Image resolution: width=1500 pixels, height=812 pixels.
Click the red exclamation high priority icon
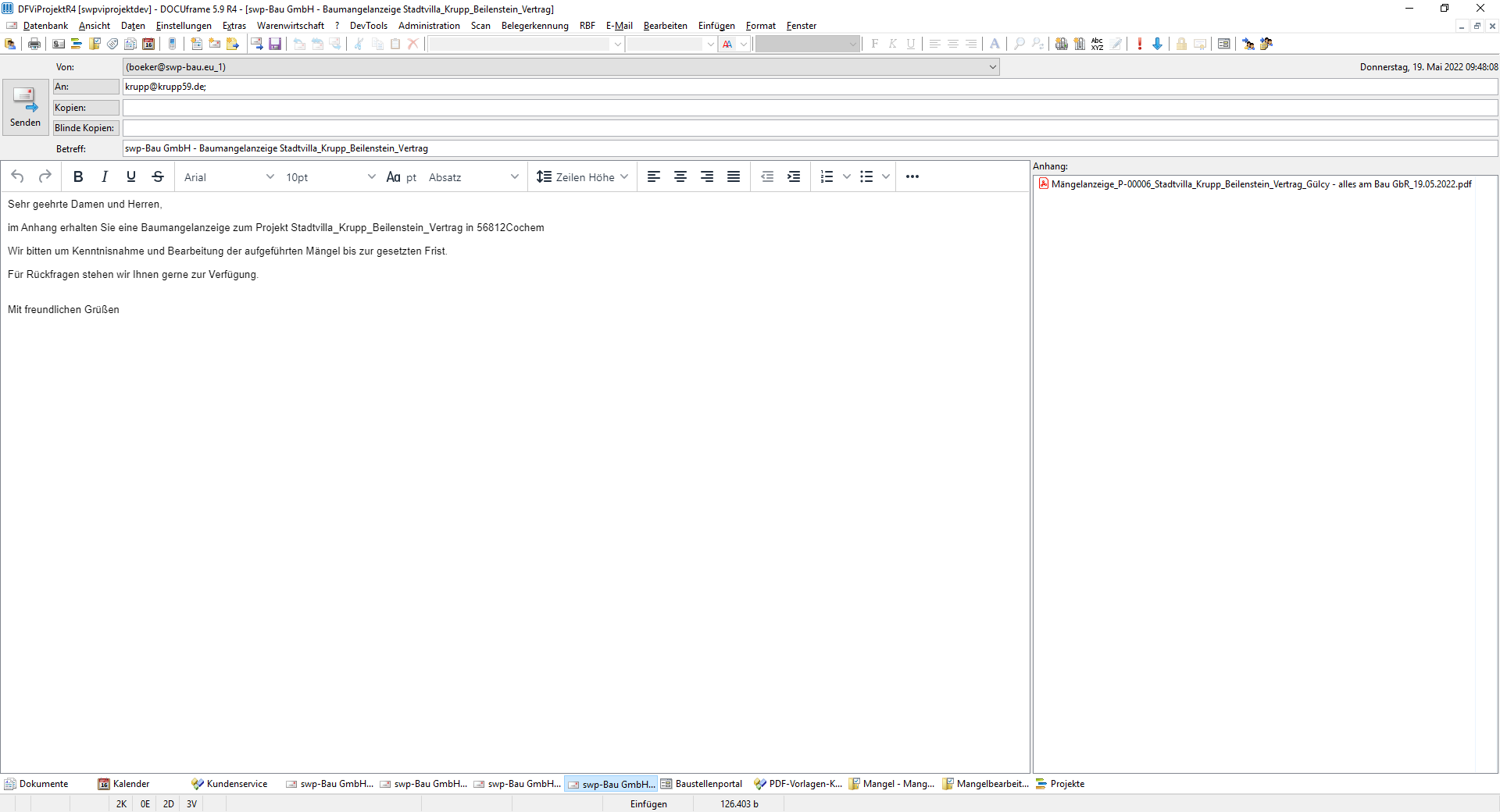(1140, 44)
